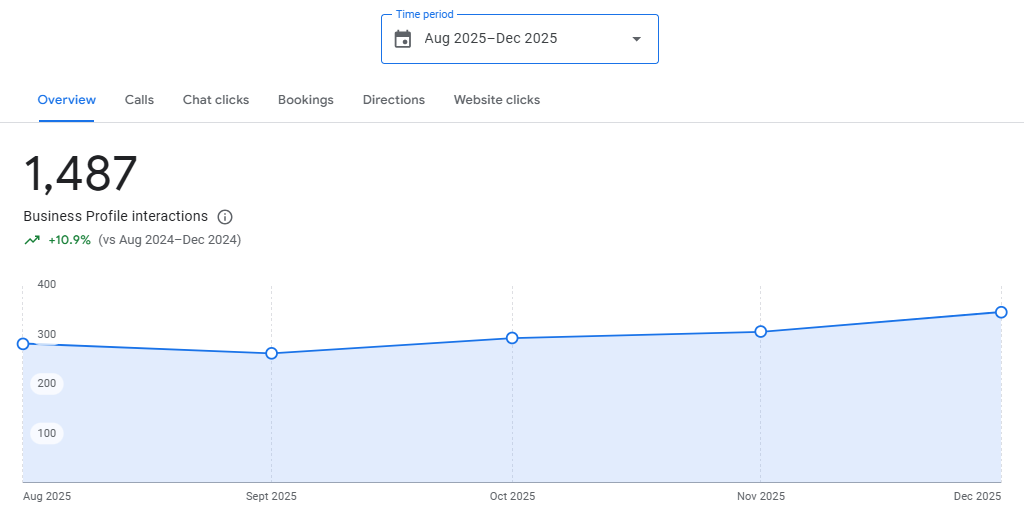Click the 1,487 interactions total
The height and width of the screenshot is (518, 1024).
click(x=80, y=174)
